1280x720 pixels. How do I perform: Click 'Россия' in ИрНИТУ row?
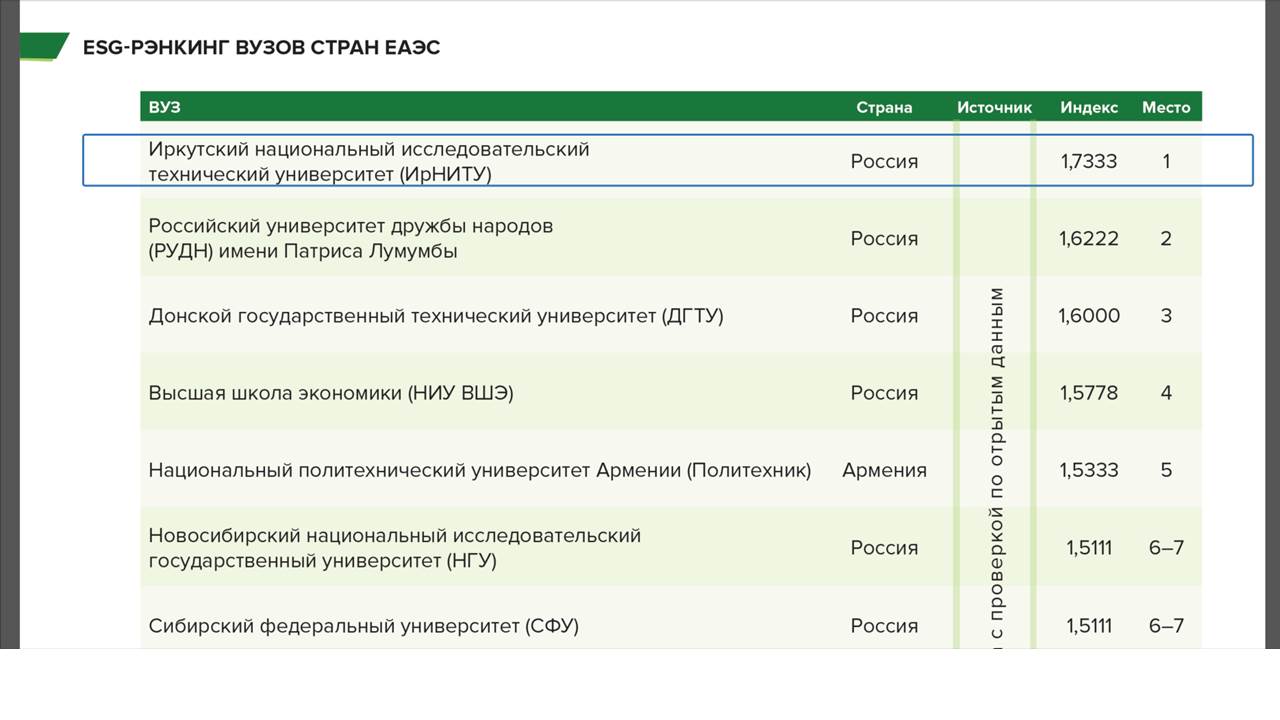[884, 161]
